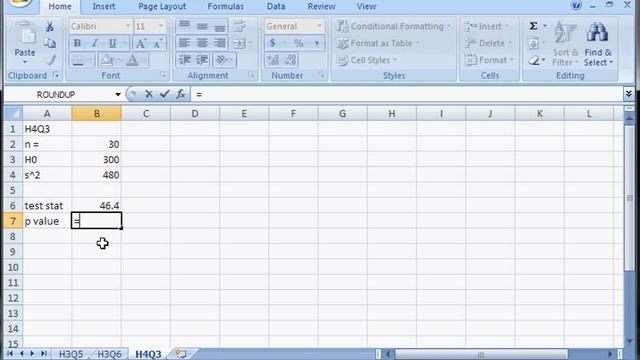Viewport: 640px width, 360px height.
Task: Click Insert cells button
Action: [487, 26]
